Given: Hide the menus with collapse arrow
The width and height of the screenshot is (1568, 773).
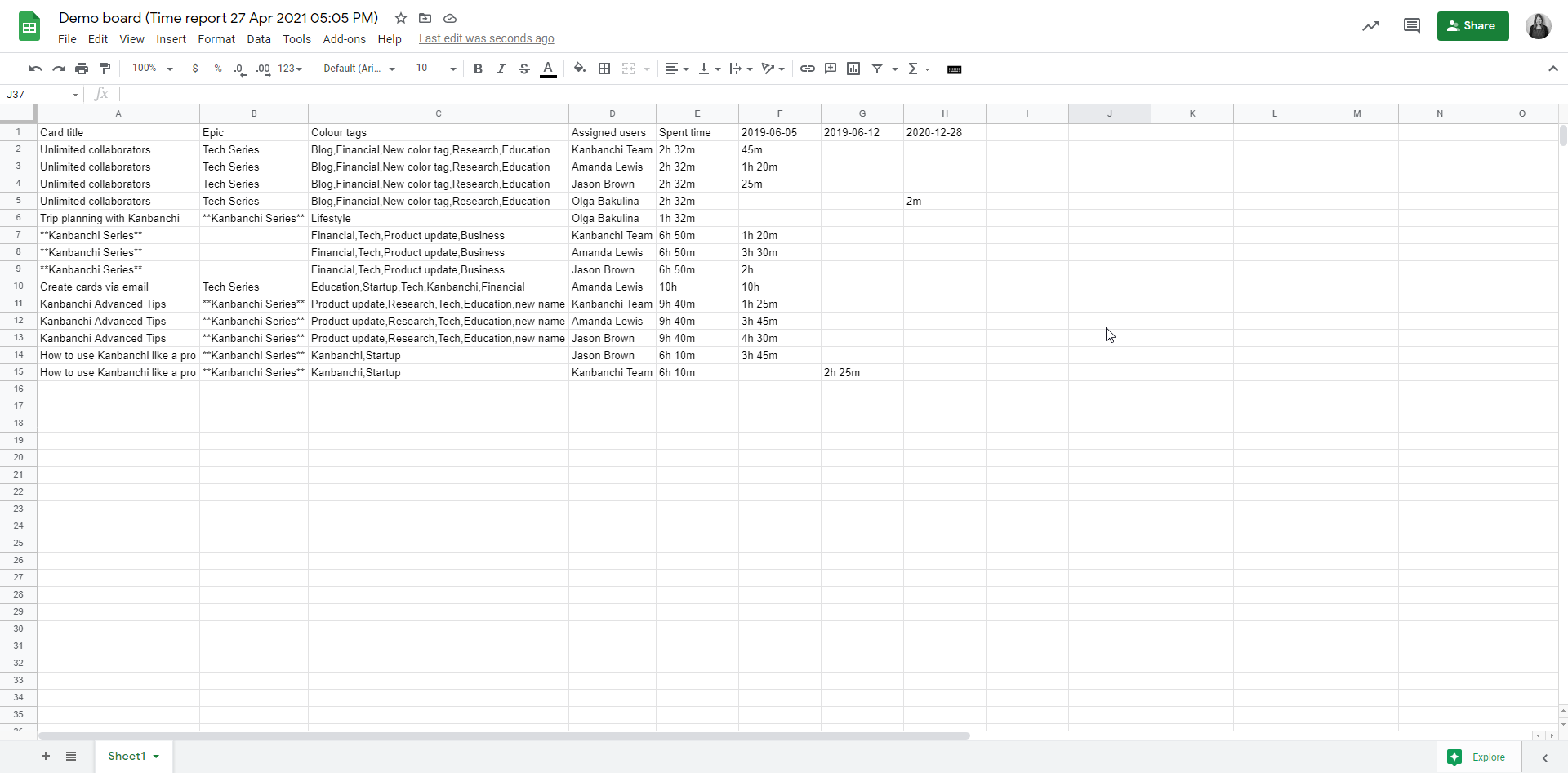Looking at the screenshot, I should point(1553,69).
